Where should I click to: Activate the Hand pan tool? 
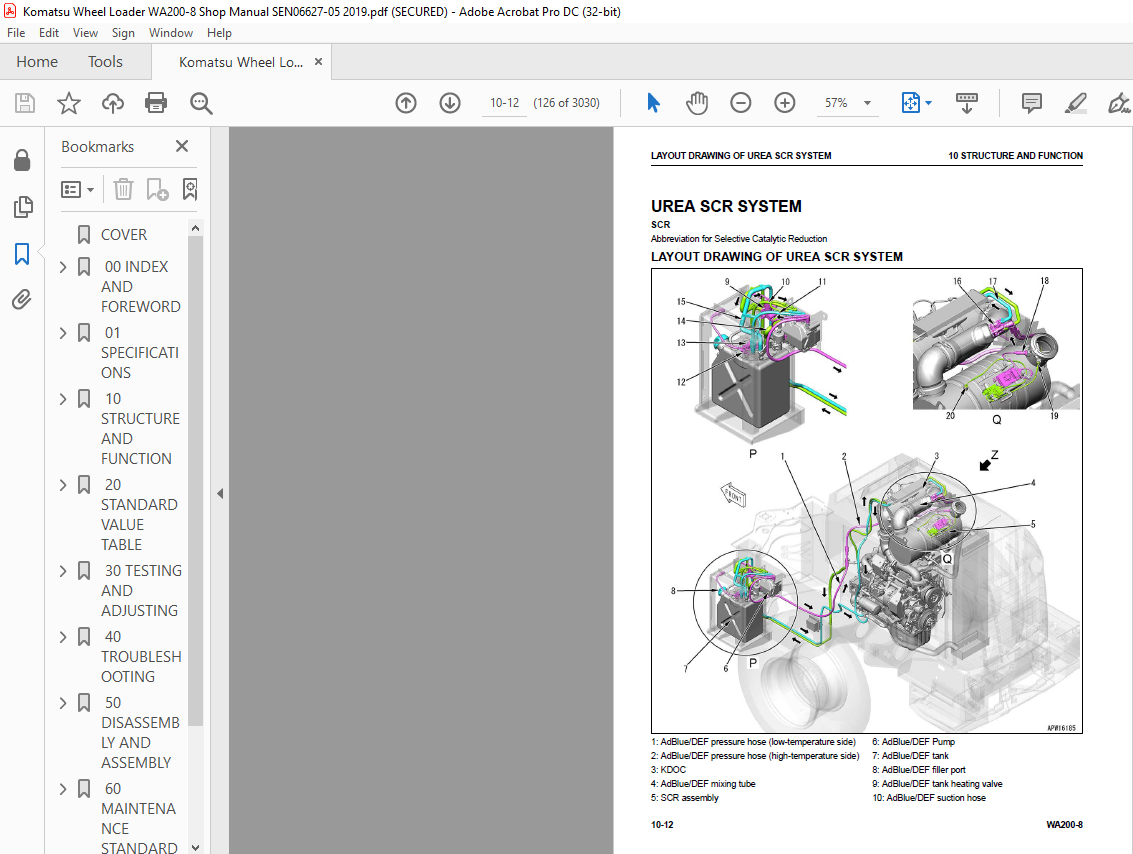point(697,103)
